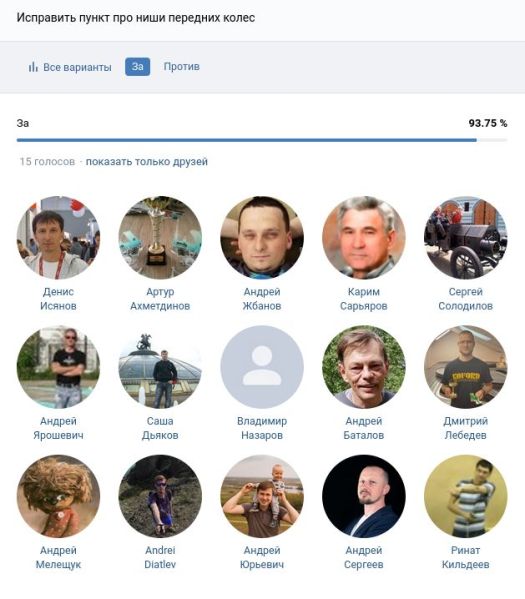Open the default placeholder avatar above Владимир Назаров

click(262, 367)
